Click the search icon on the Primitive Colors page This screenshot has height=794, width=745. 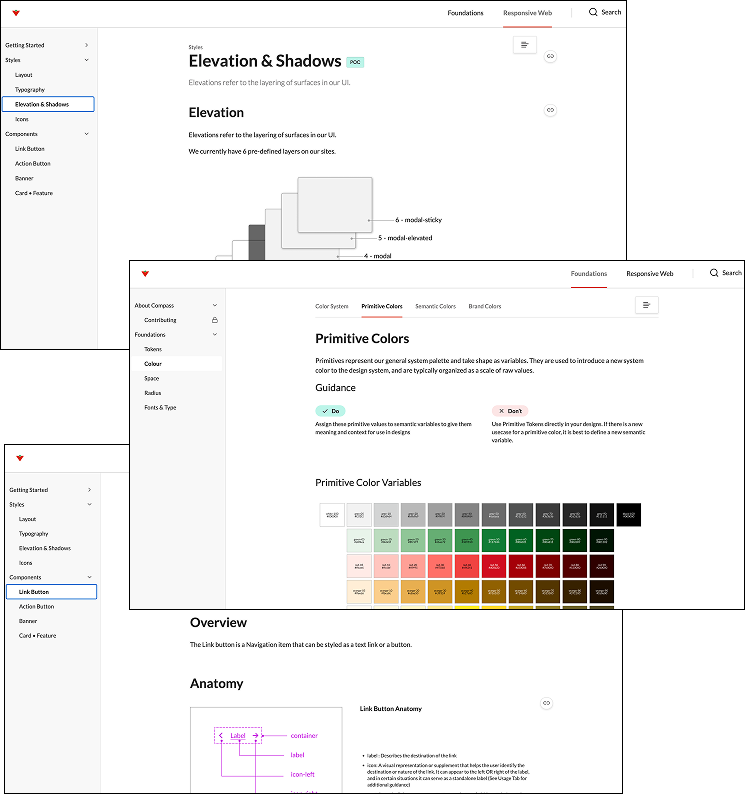tap(714, 273)
